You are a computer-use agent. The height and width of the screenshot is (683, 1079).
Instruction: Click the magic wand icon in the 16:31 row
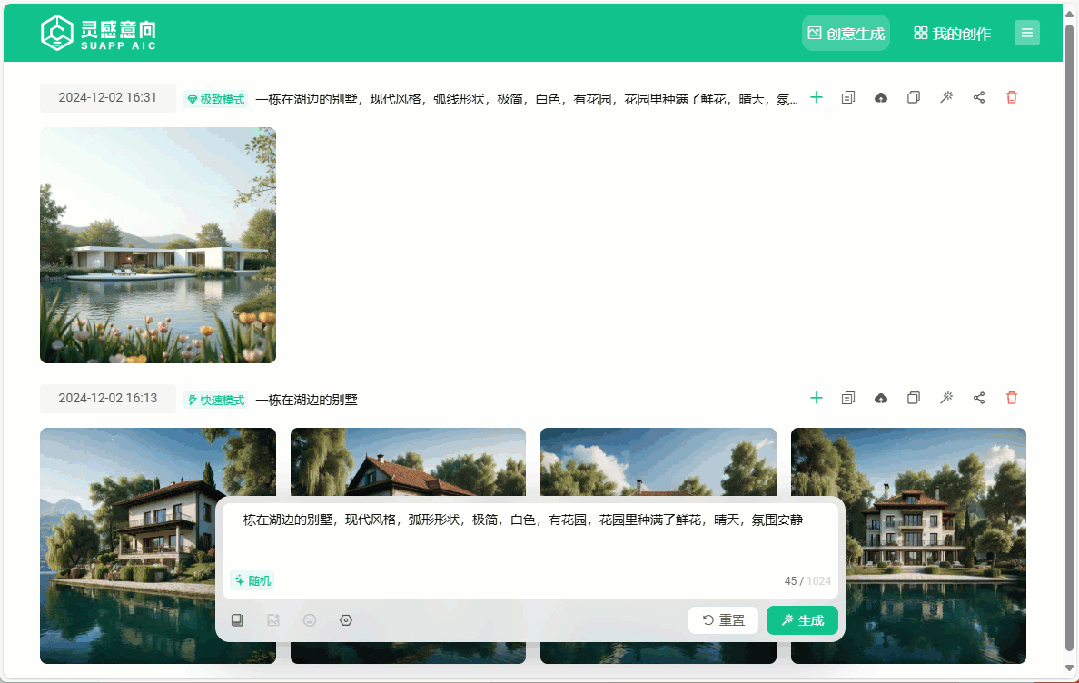click(946, 98)
